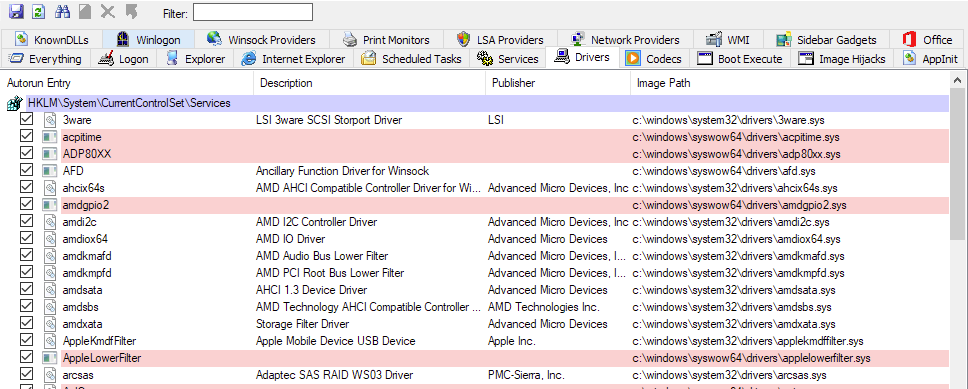Click the icon next to AppleKmdfFilter
This screenshot has width=968, height=389.
coord(49,341)
